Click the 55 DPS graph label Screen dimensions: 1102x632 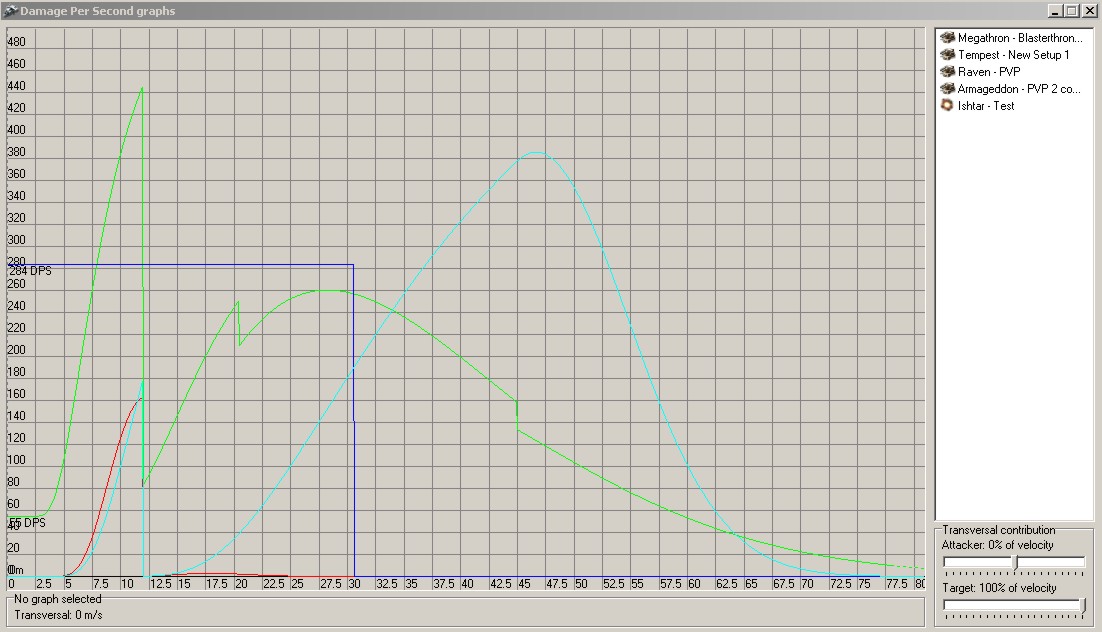(x=27, y=523)
